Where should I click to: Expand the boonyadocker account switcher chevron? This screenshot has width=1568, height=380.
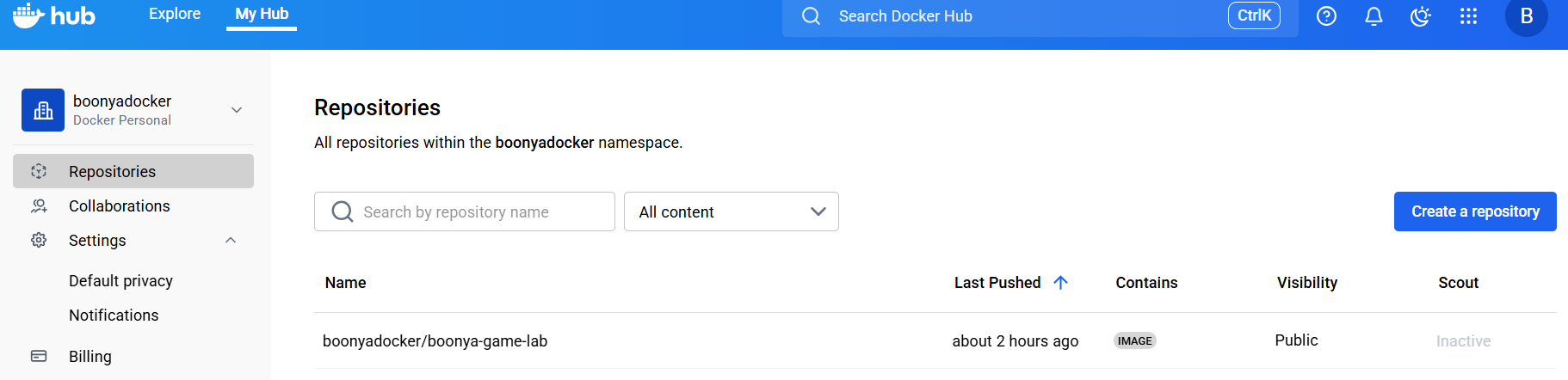point(237,110)
